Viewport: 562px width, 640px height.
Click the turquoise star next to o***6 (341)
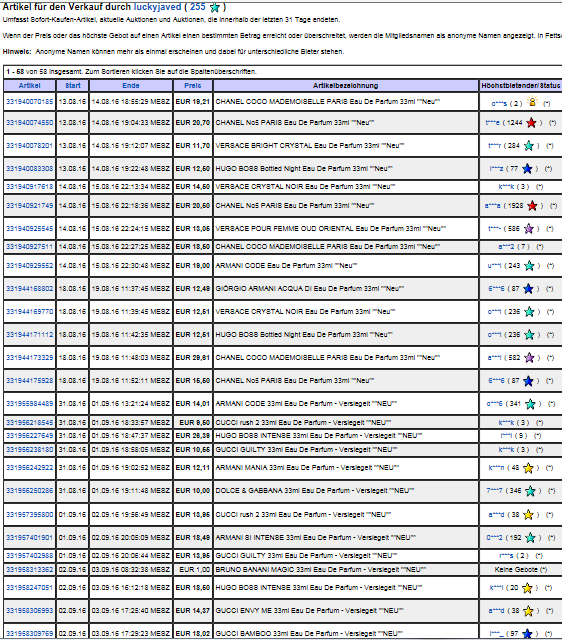[x=530, y=404]
